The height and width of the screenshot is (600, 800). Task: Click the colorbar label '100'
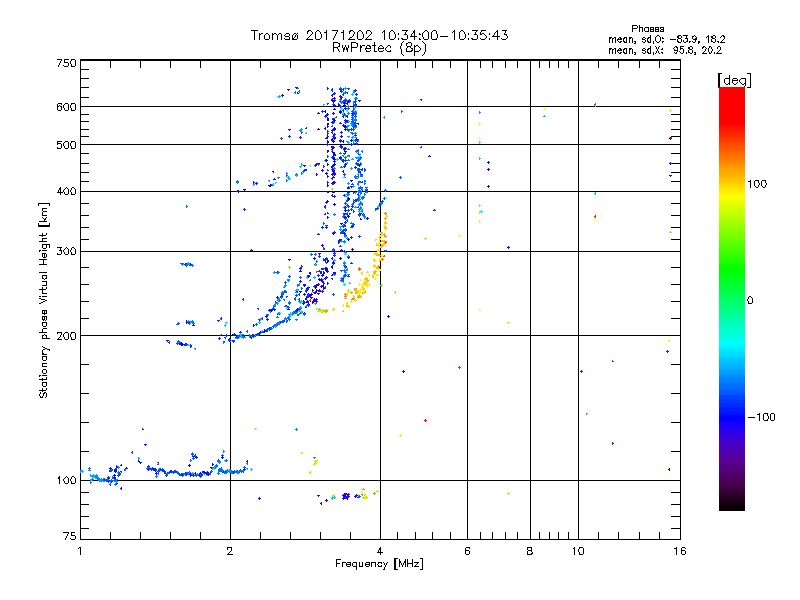pyautogui.click(x=757, y=184)
